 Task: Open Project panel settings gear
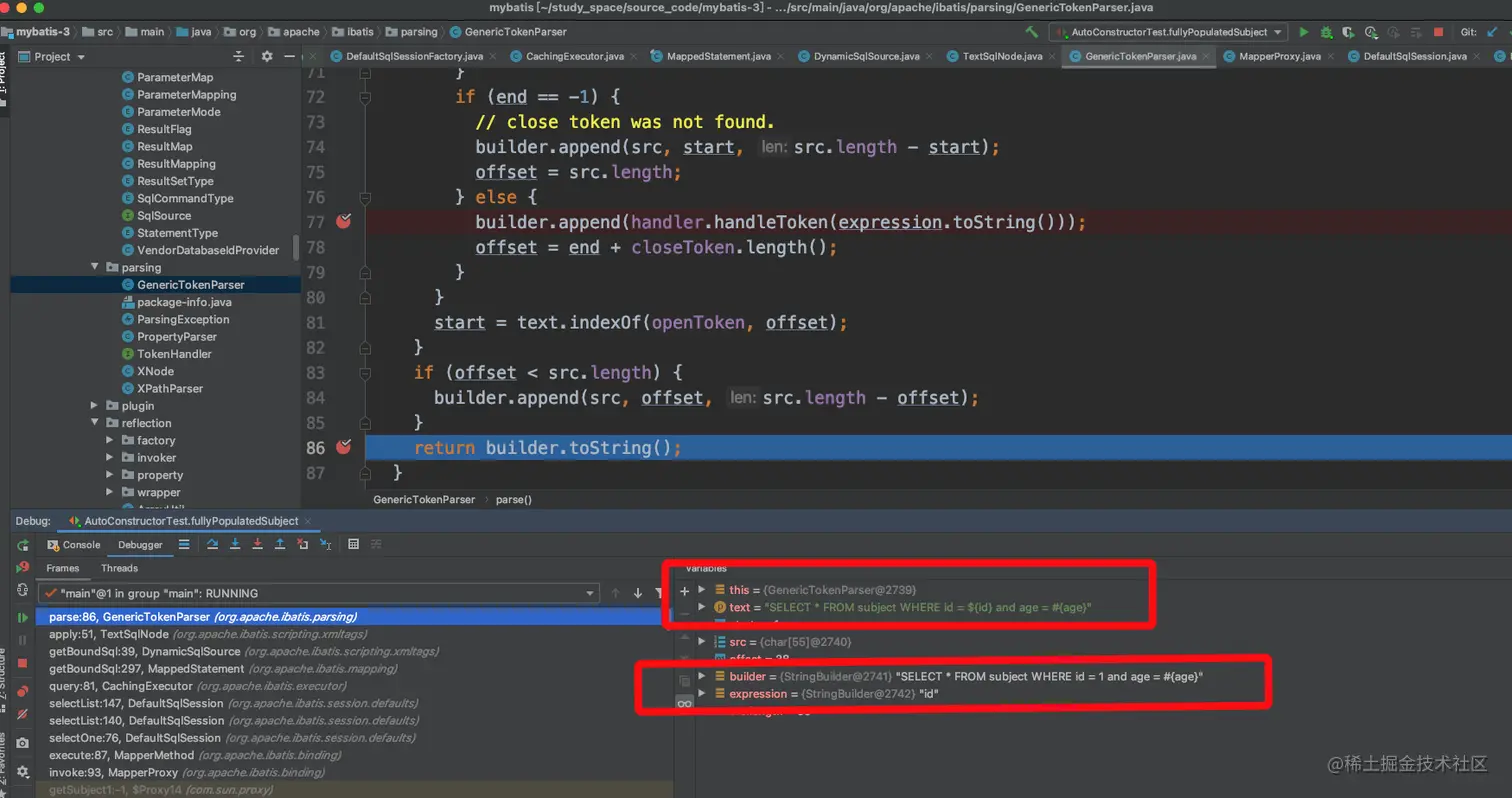[267, 57]
